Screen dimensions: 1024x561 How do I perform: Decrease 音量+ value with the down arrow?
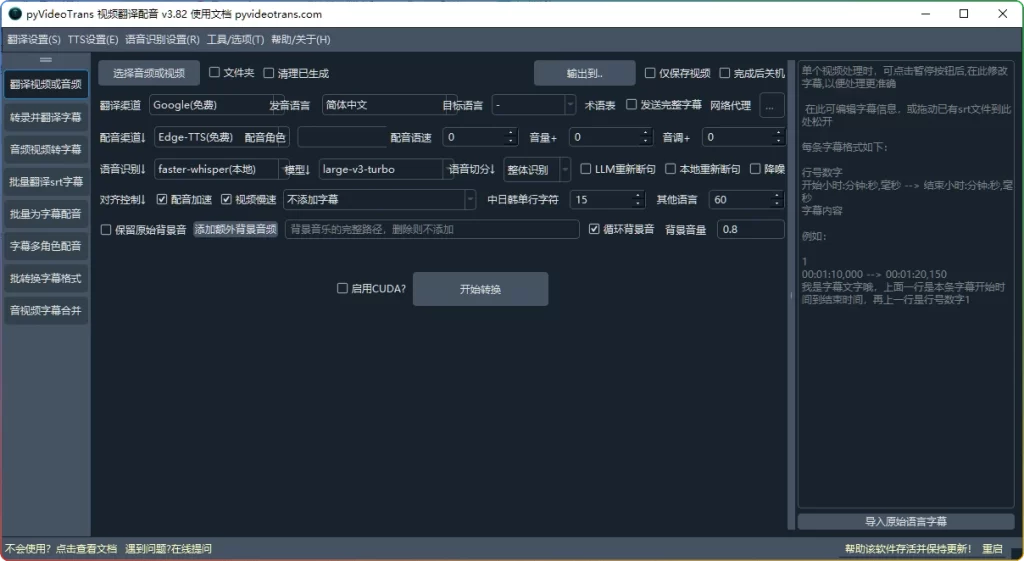click(x=645, y=141)
